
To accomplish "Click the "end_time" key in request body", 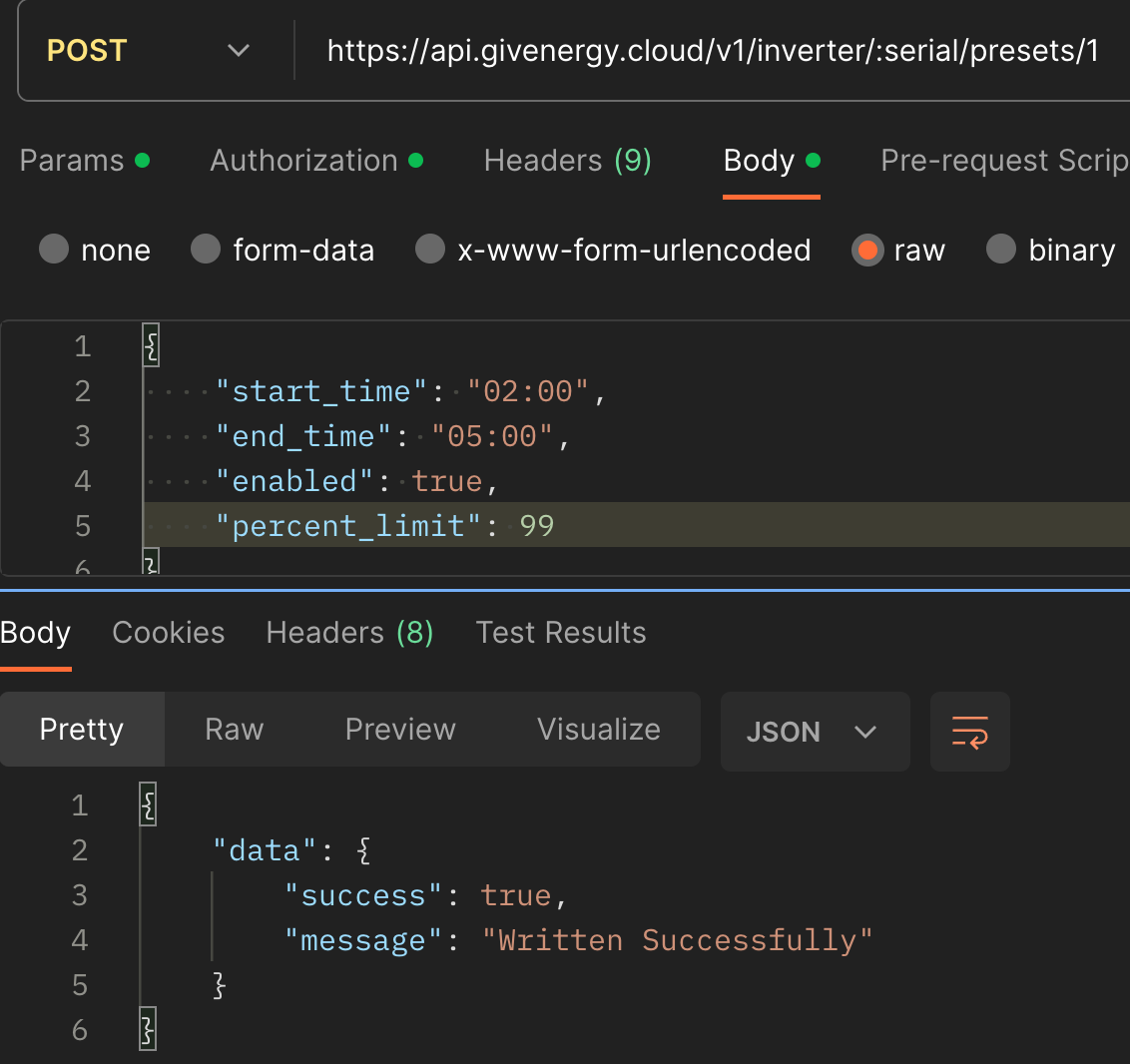I will click(303, 436).
